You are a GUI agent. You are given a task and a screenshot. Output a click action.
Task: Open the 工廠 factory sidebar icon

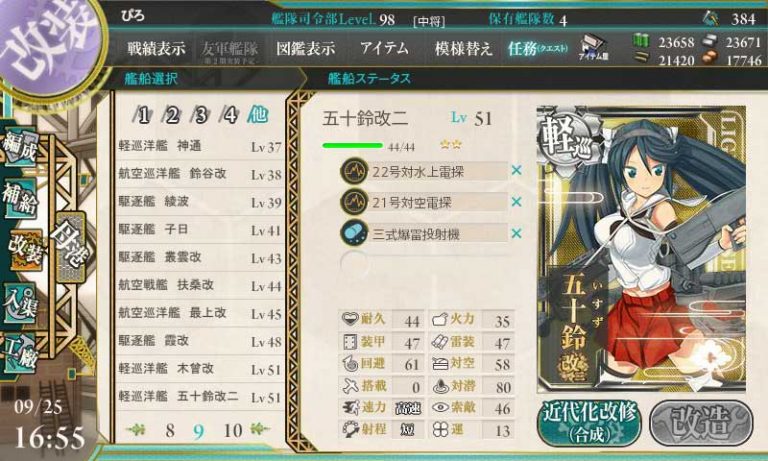click(x=20, y=354)
